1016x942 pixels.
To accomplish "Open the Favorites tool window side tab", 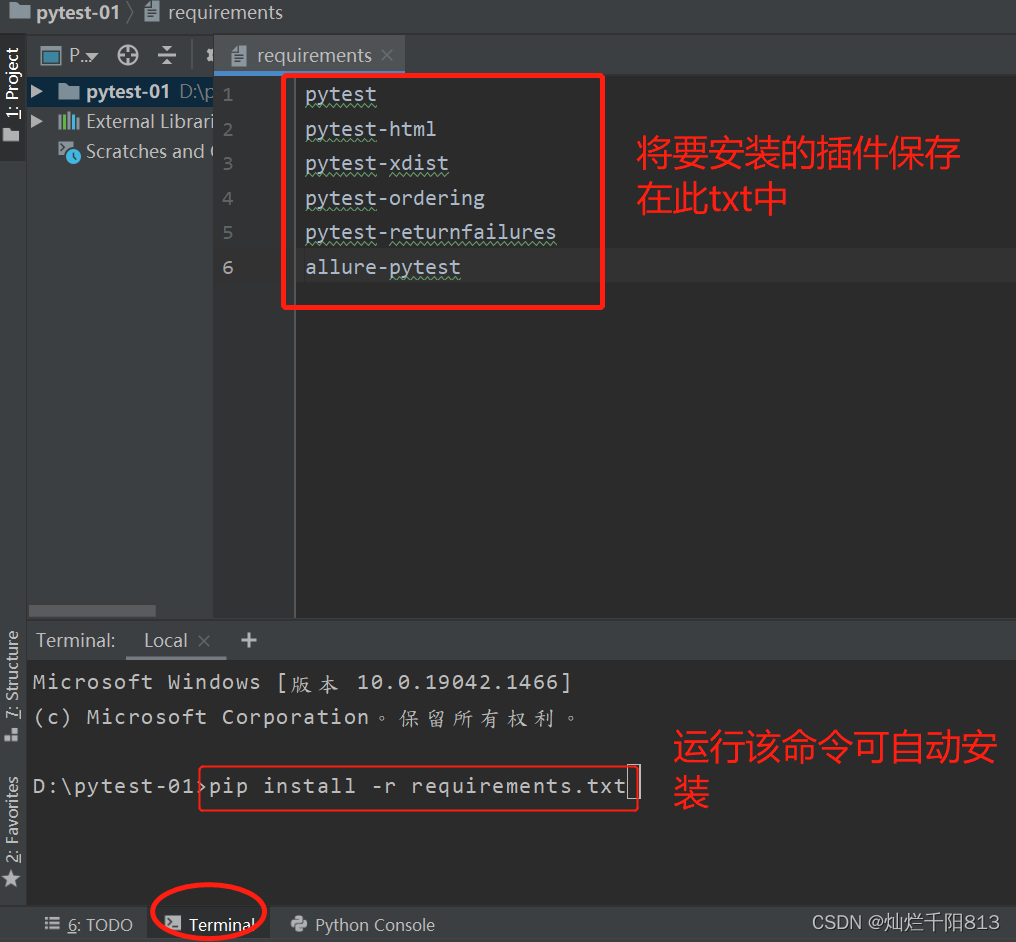I will [12, 820].
